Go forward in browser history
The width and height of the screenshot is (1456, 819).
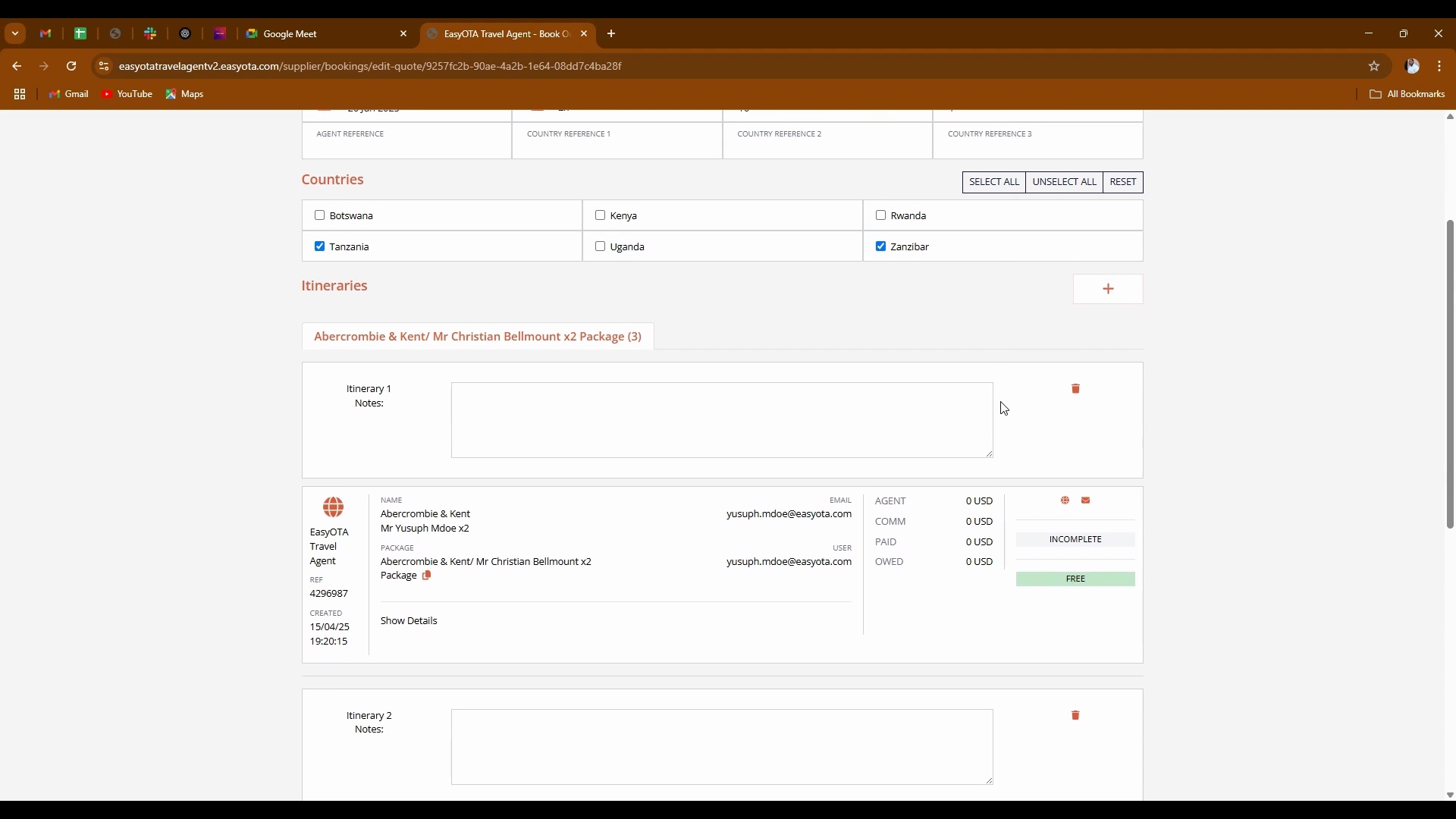[44, 67]
